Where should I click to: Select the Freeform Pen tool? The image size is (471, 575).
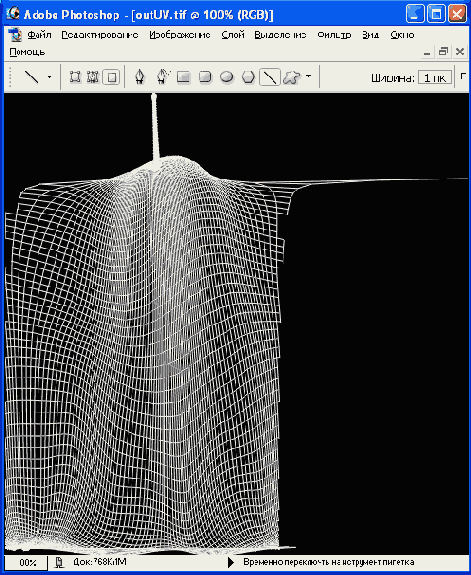pyautogui.click(x=163, y=77)
